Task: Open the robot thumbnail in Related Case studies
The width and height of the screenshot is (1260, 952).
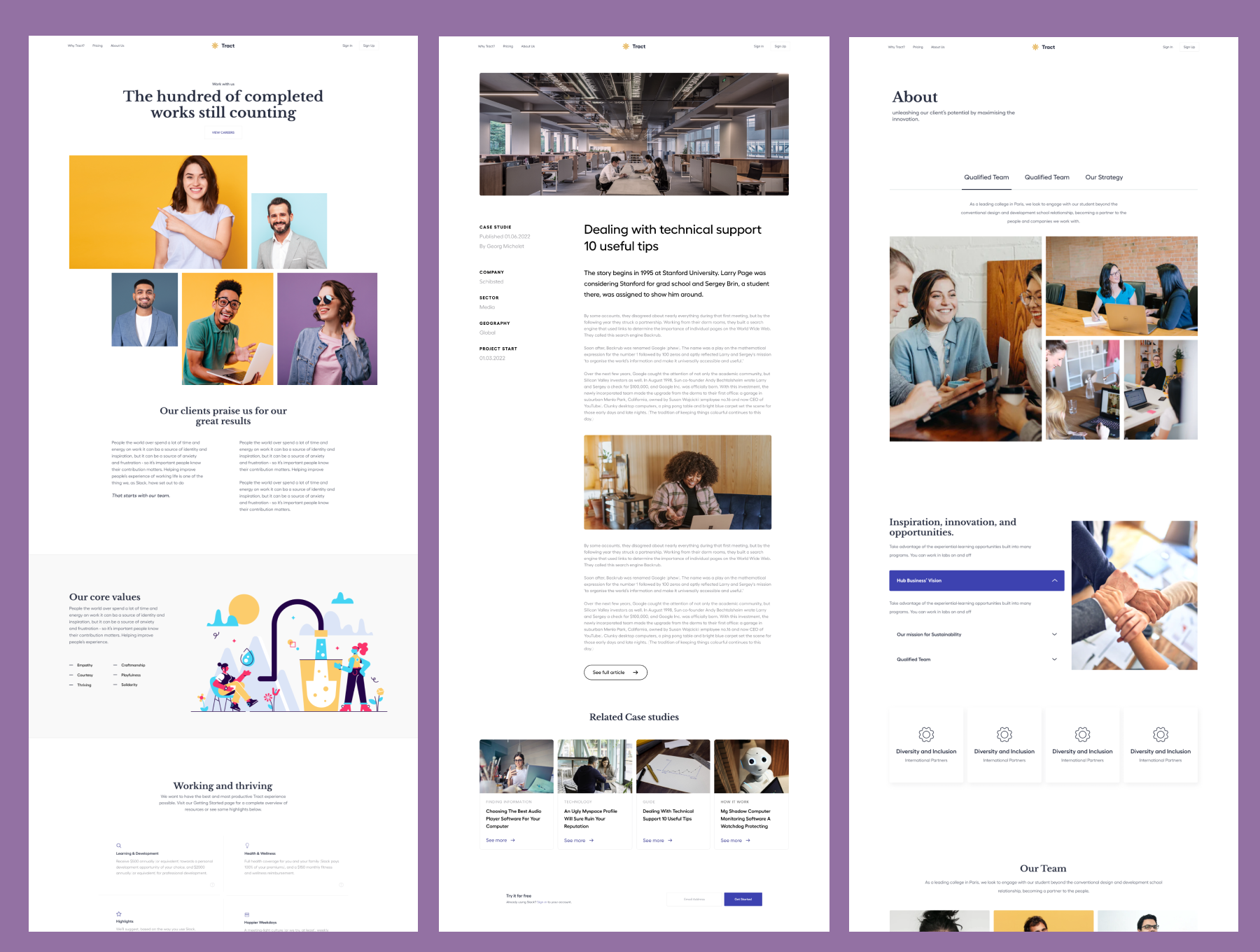Action: point(751,766)
